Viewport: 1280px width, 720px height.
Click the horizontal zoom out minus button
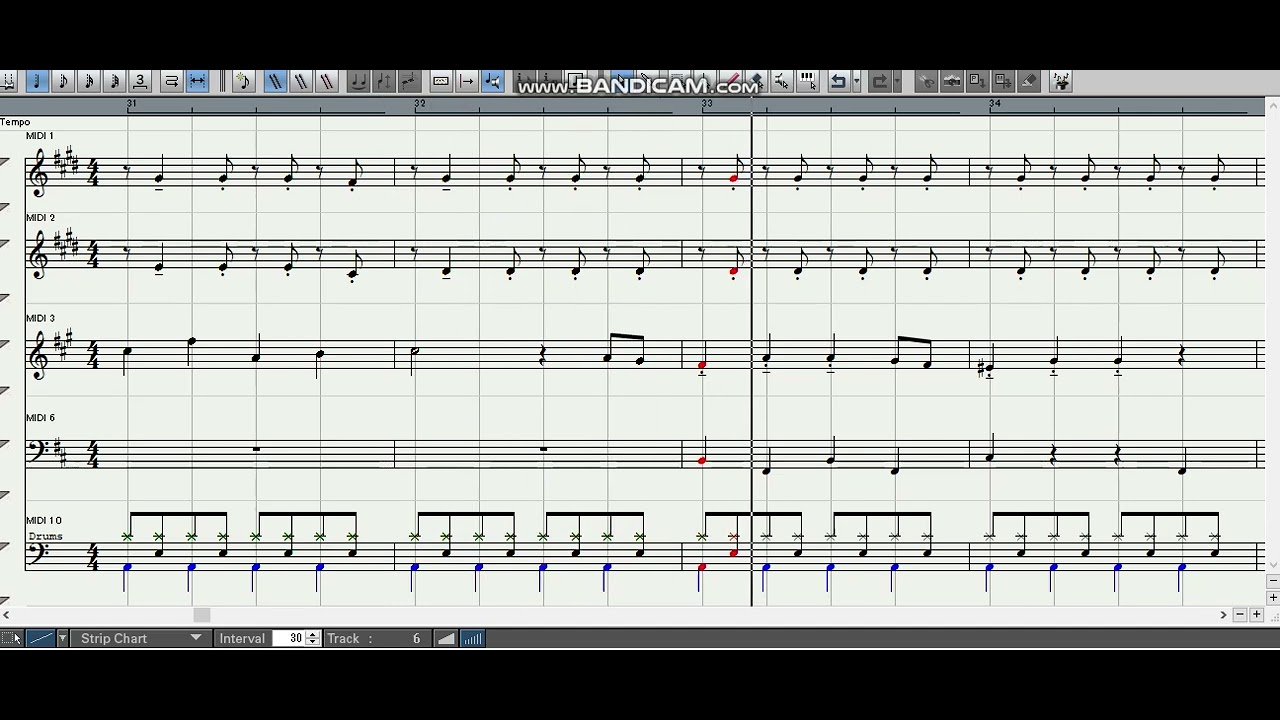[x=1240, y=615]
